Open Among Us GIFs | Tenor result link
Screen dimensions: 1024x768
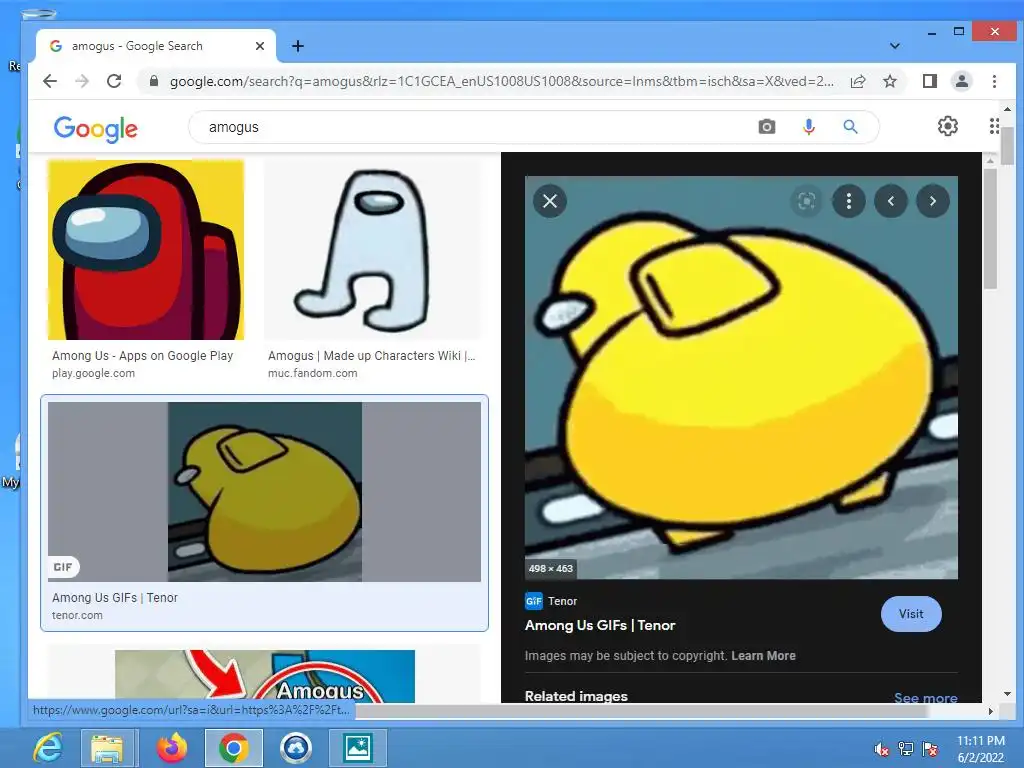point(115,598)
